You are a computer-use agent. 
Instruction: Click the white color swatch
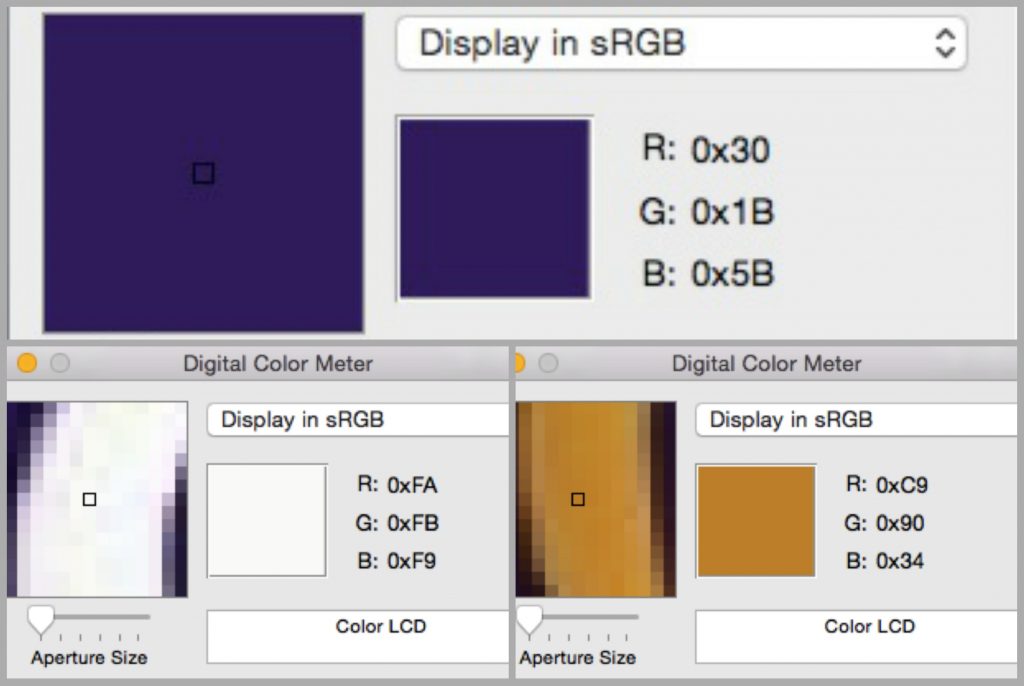coord(267,520)
